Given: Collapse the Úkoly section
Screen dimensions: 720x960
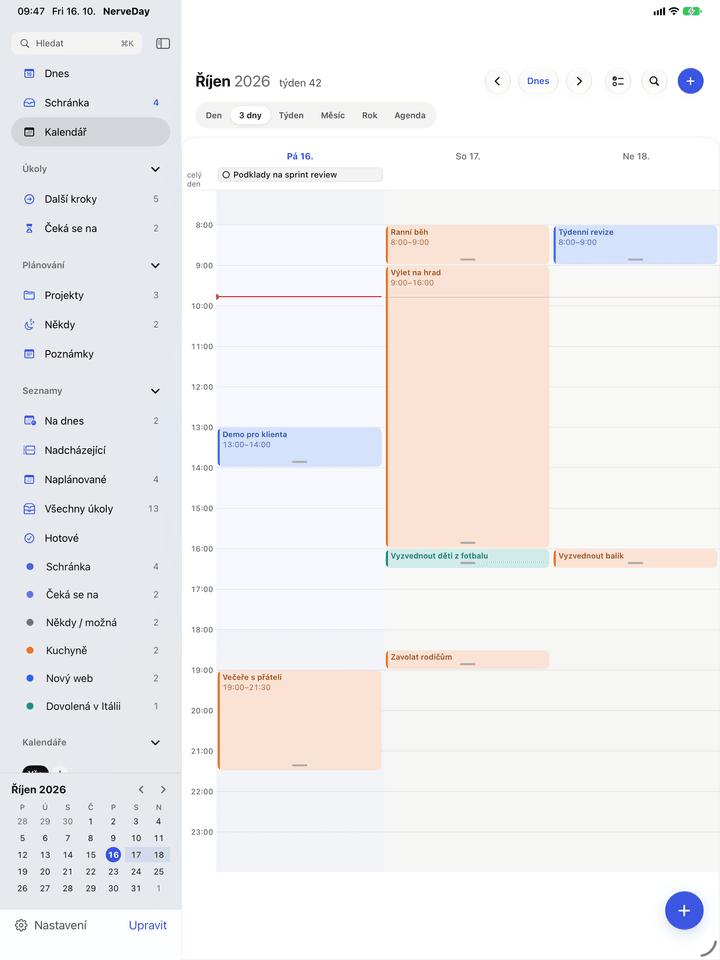Looking at the screenshot, I should pos(156,169).
